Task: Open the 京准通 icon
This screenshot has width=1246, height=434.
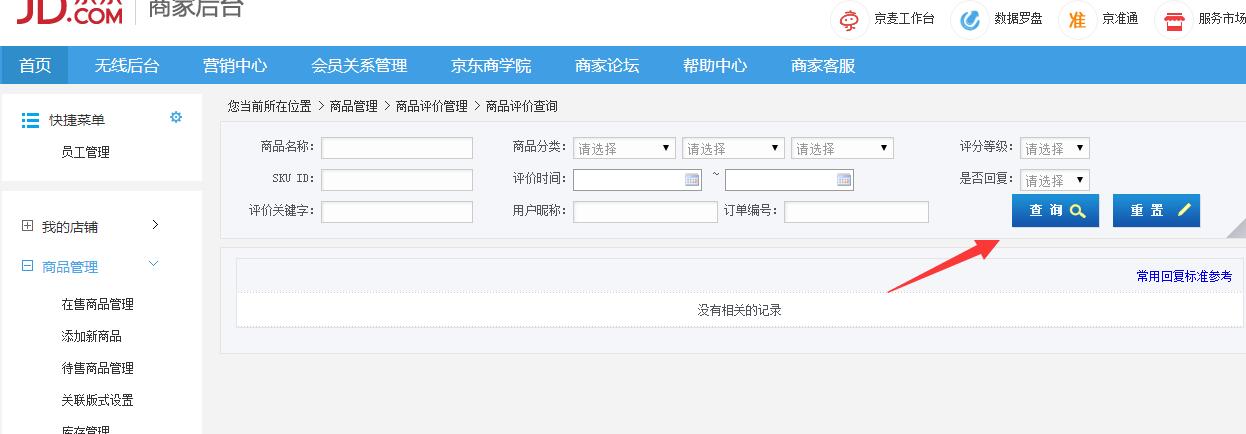Action: click(1077, 19)
